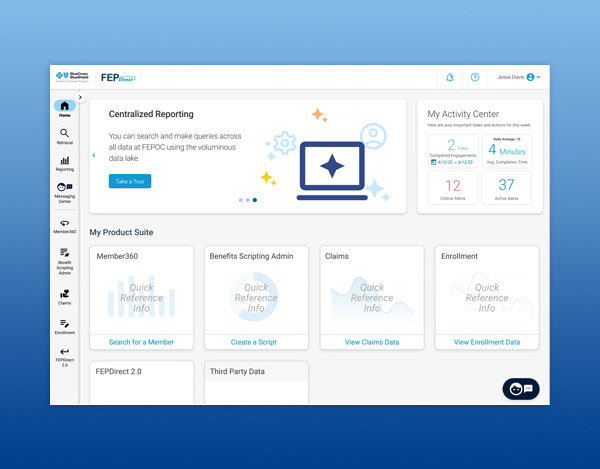Click the user avatar icon
This screenshot has width=600, height=469.
(x=530, y=77)
